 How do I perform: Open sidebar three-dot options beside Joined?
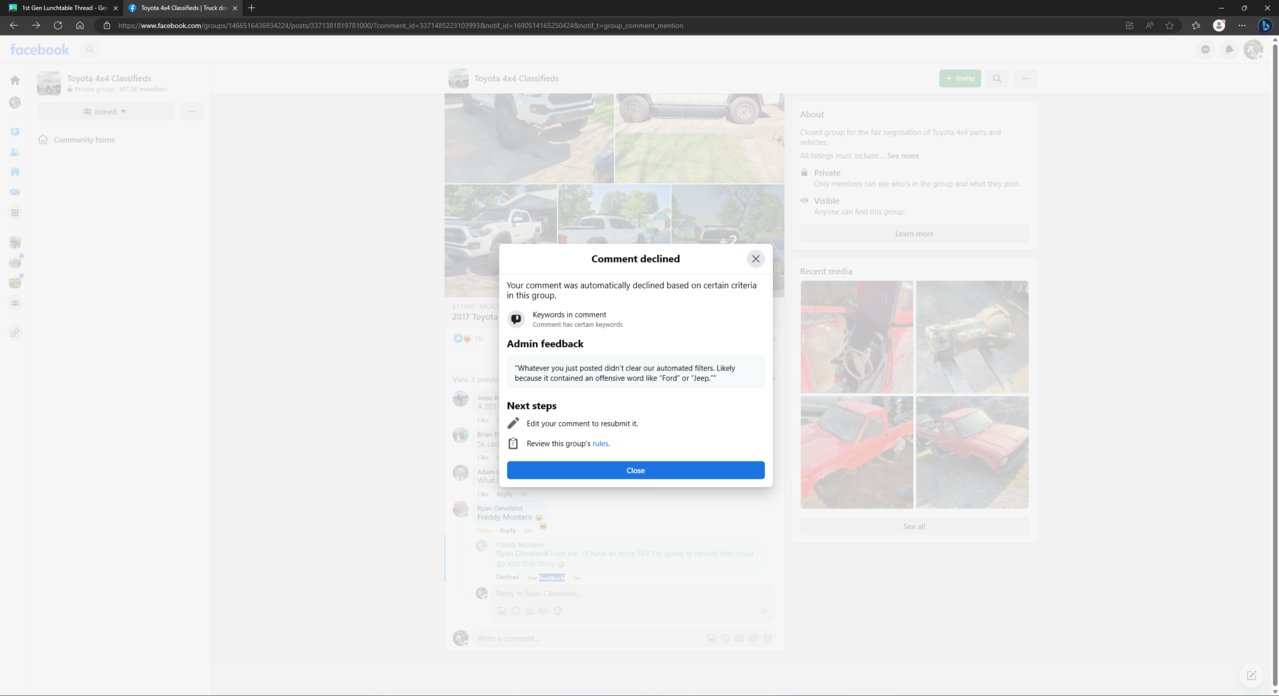(191, 111)
